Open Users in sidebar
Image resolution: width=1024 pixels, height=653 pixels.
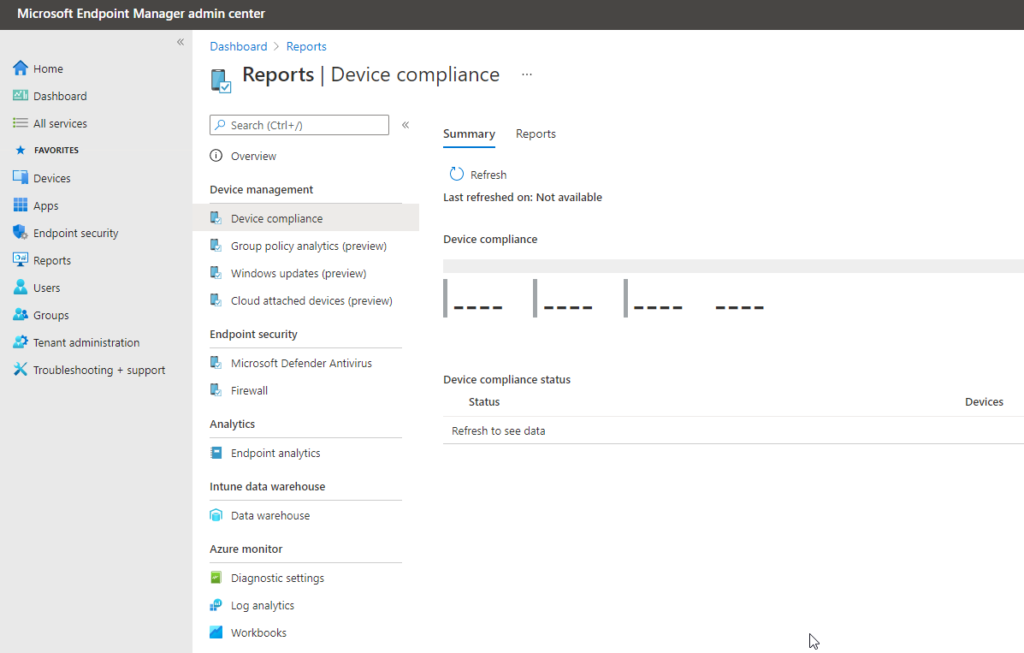46,288
